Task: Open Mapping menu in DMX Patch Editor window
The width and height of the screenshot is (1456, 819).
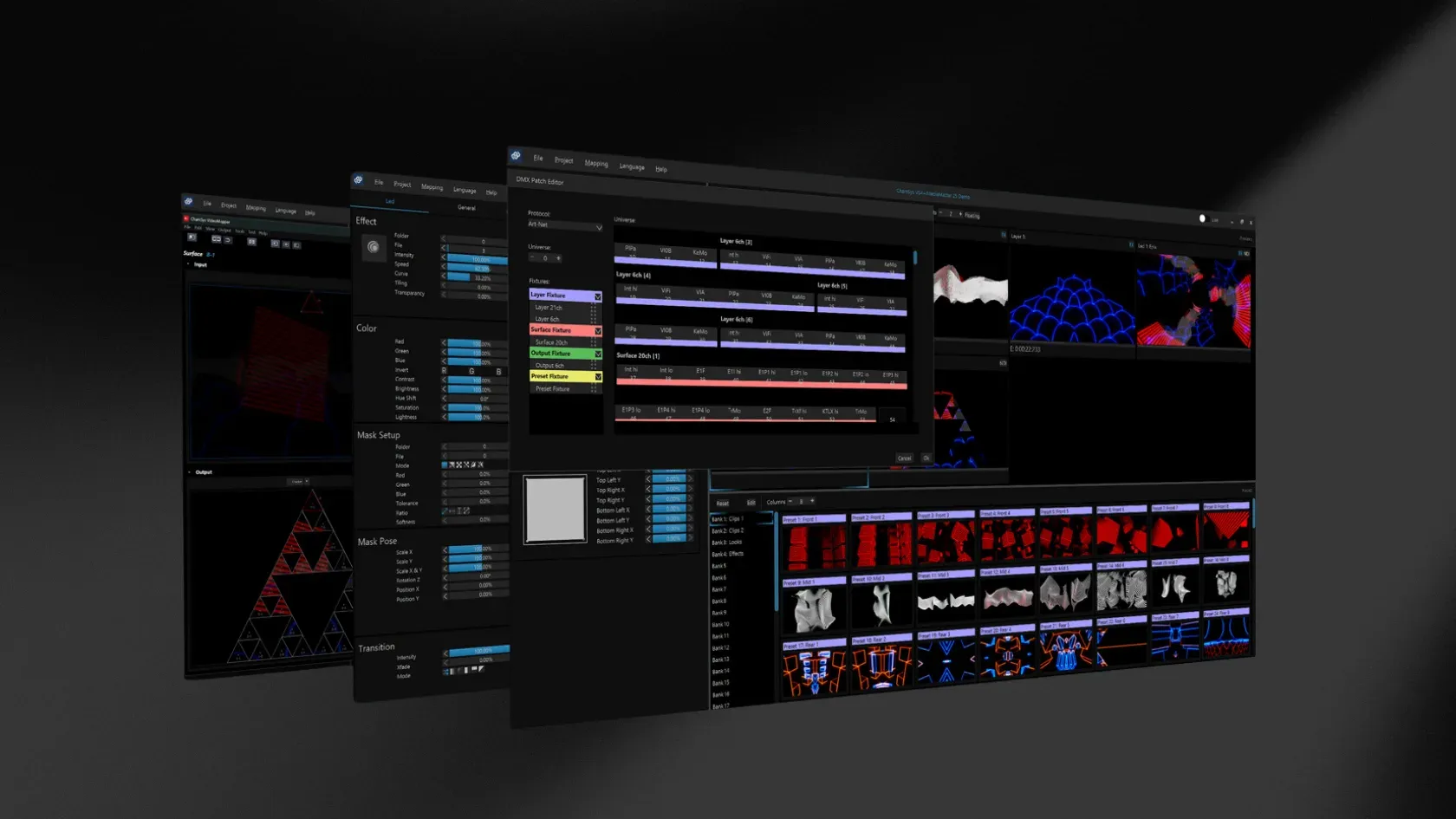Action: click(596, 163)
